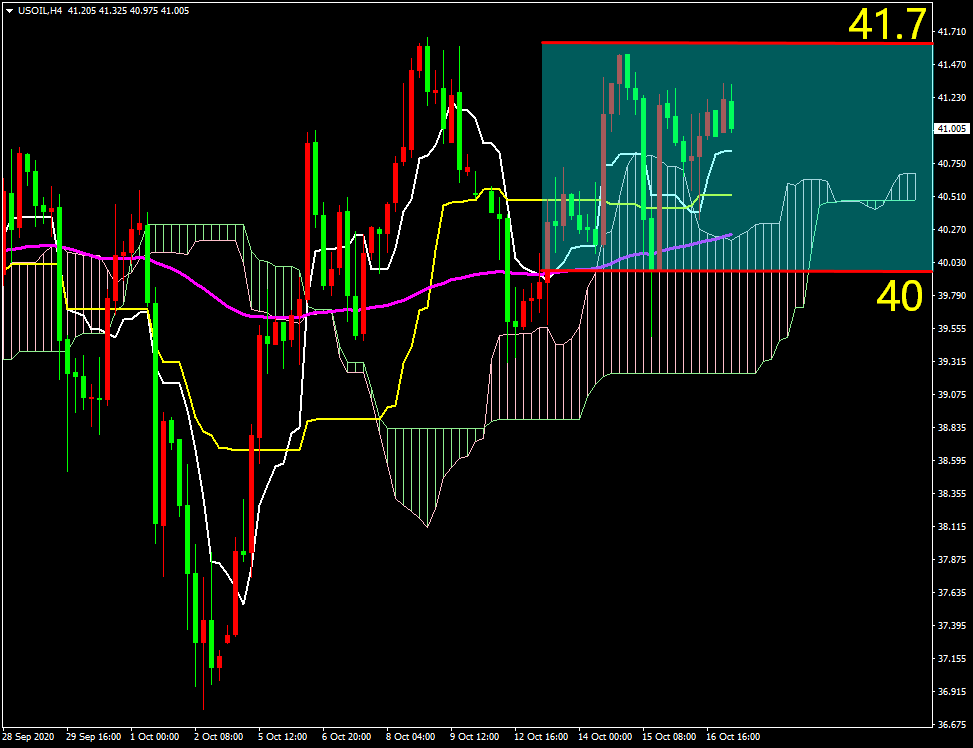
Task: Click the 28 Sep 2020 date label
Action: (x=28, y=737)
